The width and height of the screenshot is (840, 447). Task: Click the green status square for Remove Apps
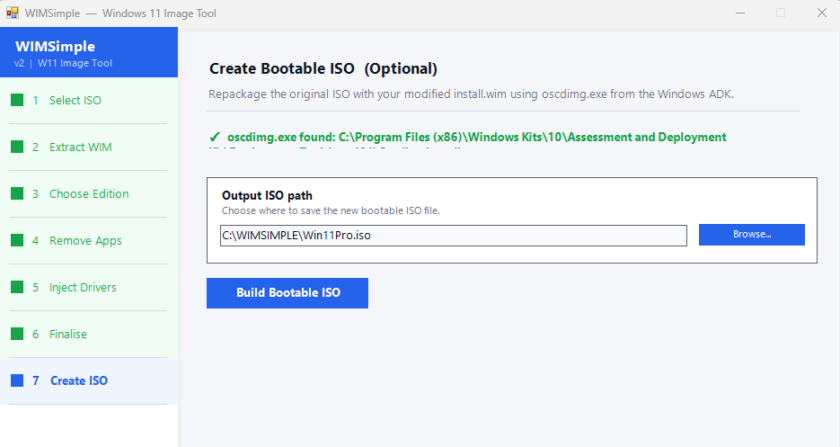(17, 241)
